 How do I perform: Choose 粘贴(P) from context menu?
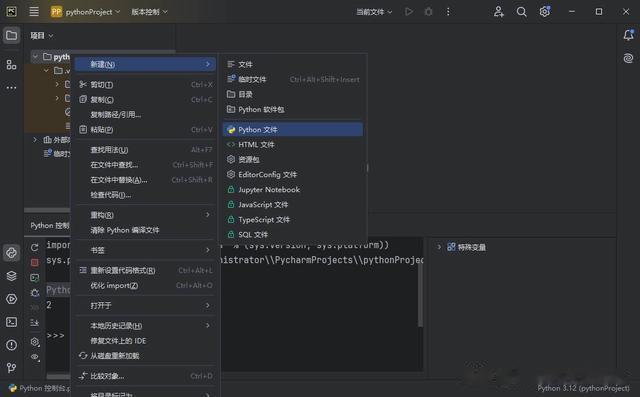[145, 129]
